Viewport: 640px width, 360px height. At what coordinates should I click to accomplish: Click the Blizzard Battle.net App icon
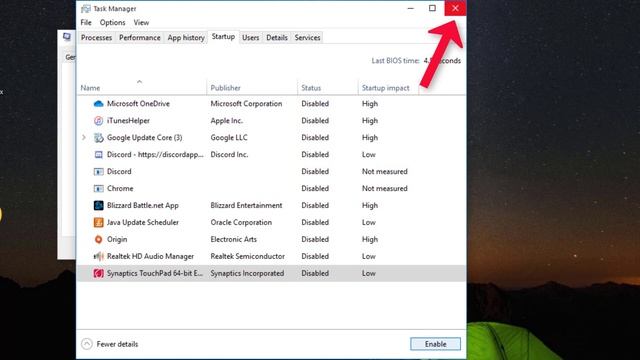tap(98, 205)
